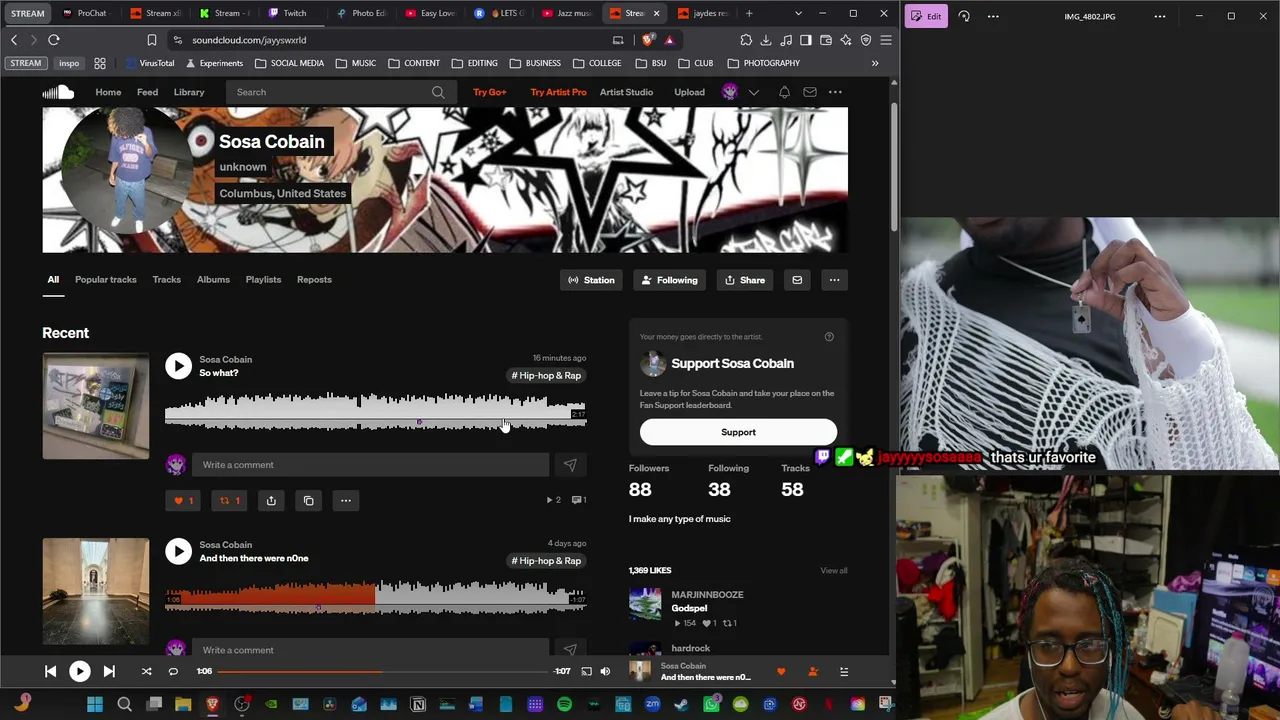
Task: Mute the player volume
Action: [x=605, y=672]
